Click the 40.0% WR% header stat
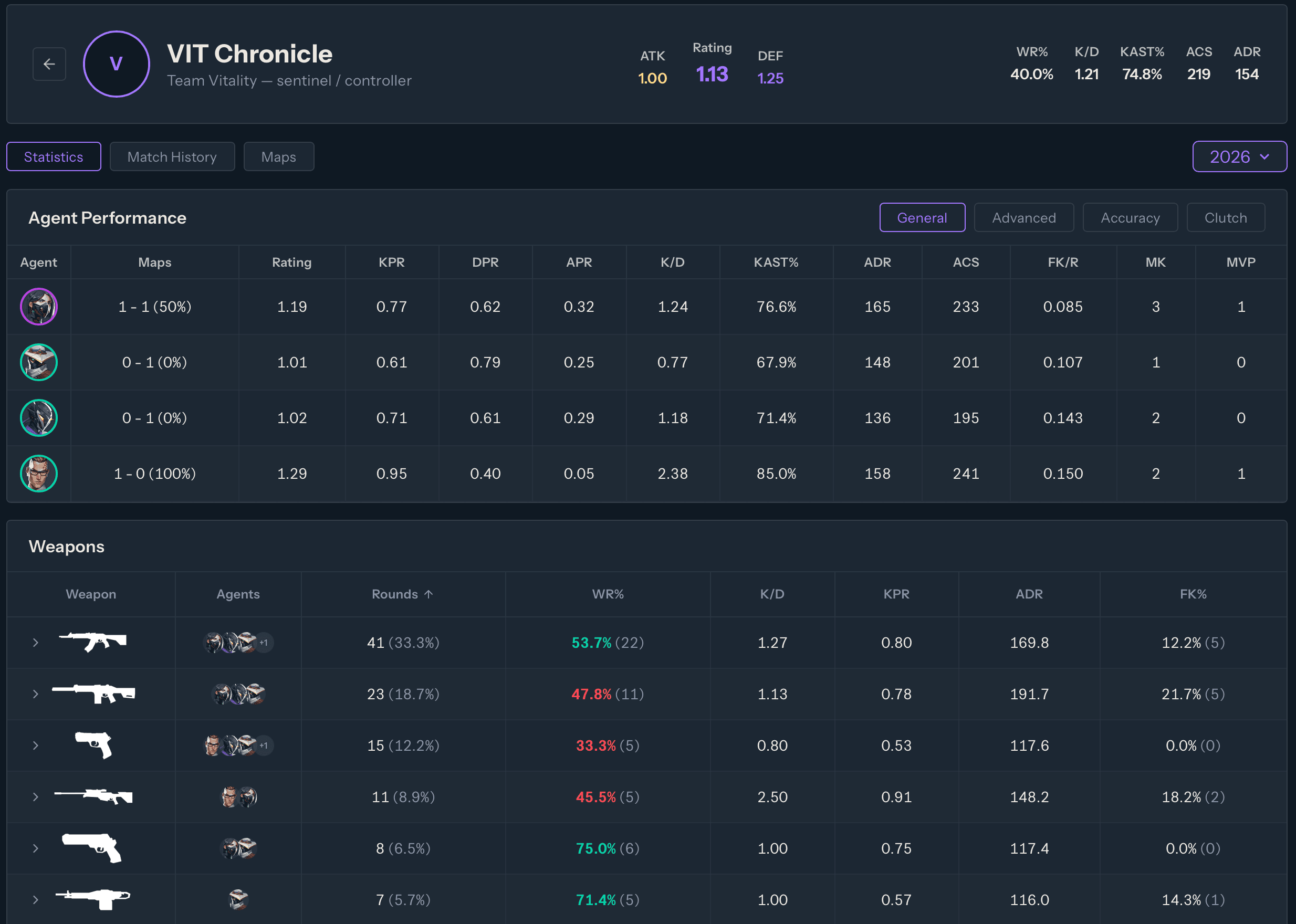 (1031, 74)
